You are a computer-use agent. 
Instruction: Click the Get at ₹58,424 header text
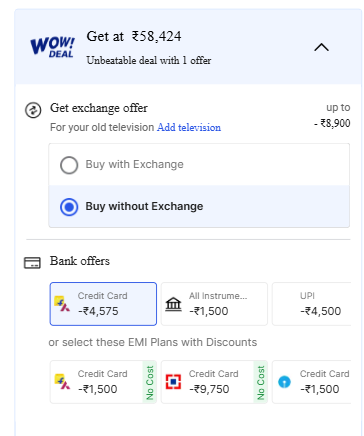tap(134, 36)
